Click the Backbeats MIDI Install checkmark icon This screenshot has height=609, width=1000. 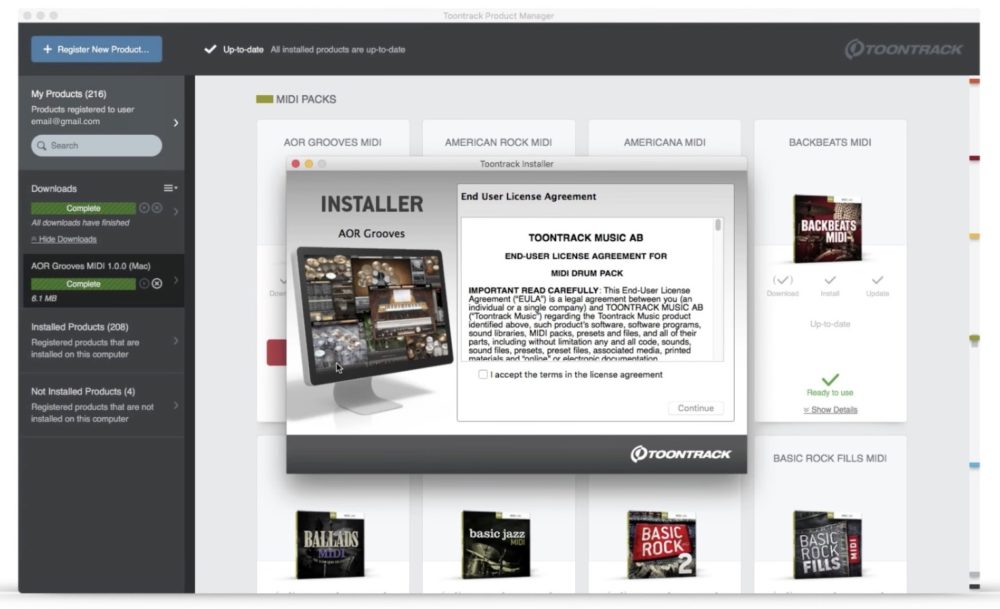coord(830,280)
